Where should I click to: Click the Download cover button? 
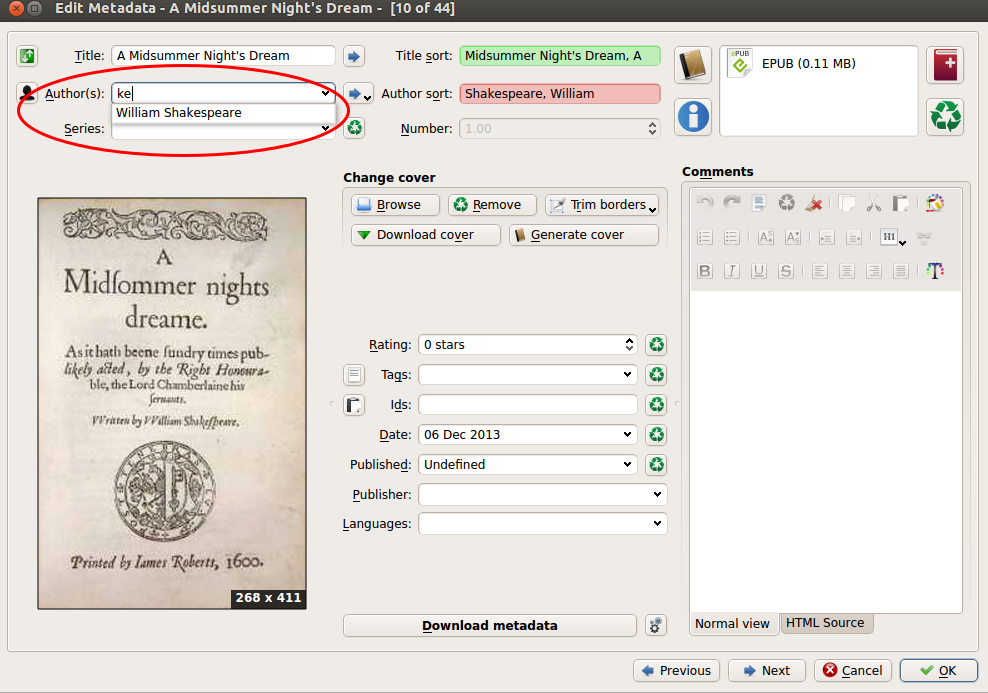[x=426, y=235]
